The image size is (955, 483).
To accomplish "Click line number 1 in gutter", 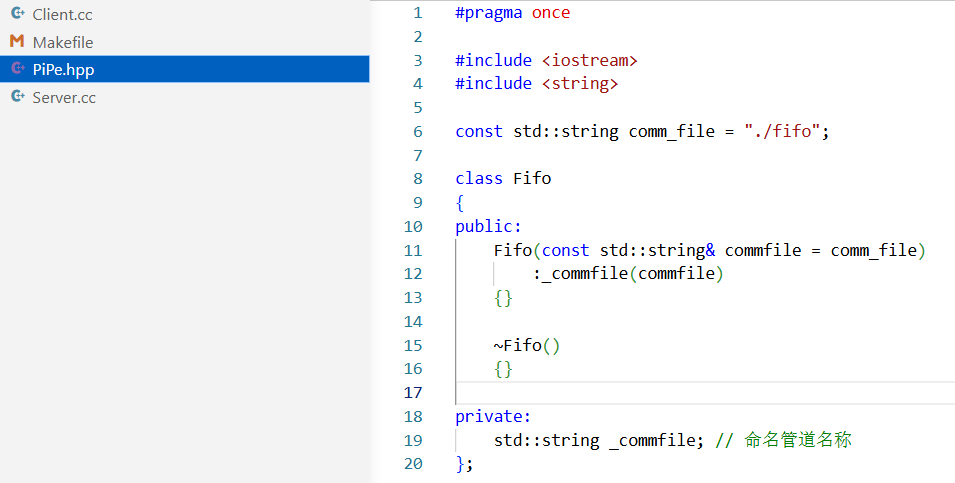I will point(418,13).
